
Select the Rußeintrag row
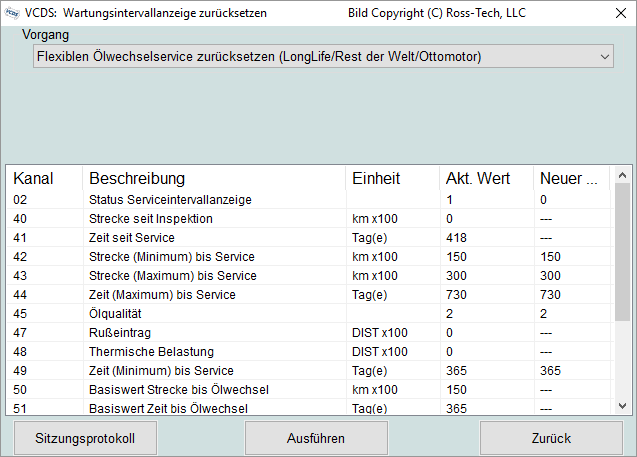click(120, 332)
